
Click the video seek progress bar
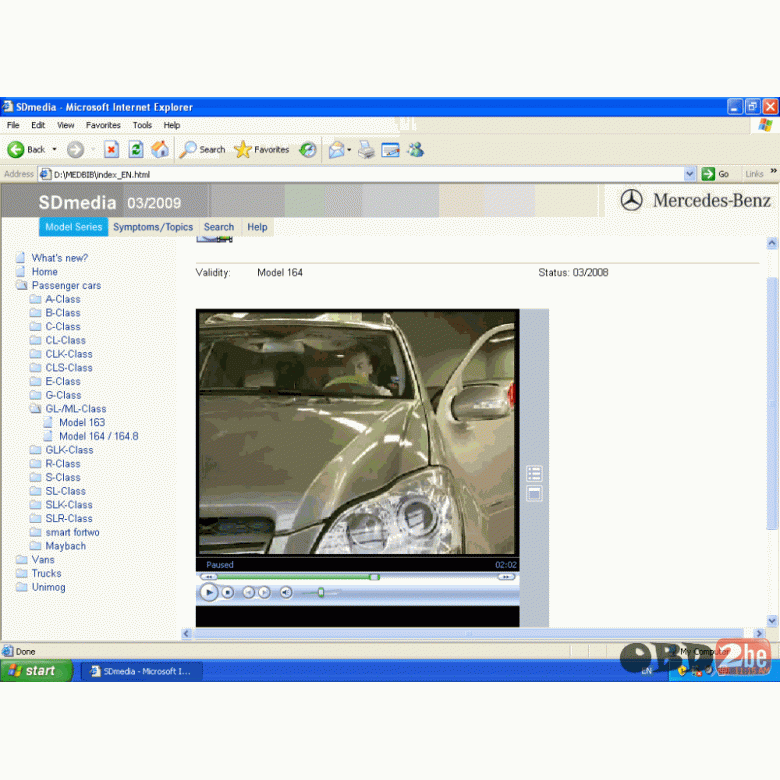pos(357,577)
